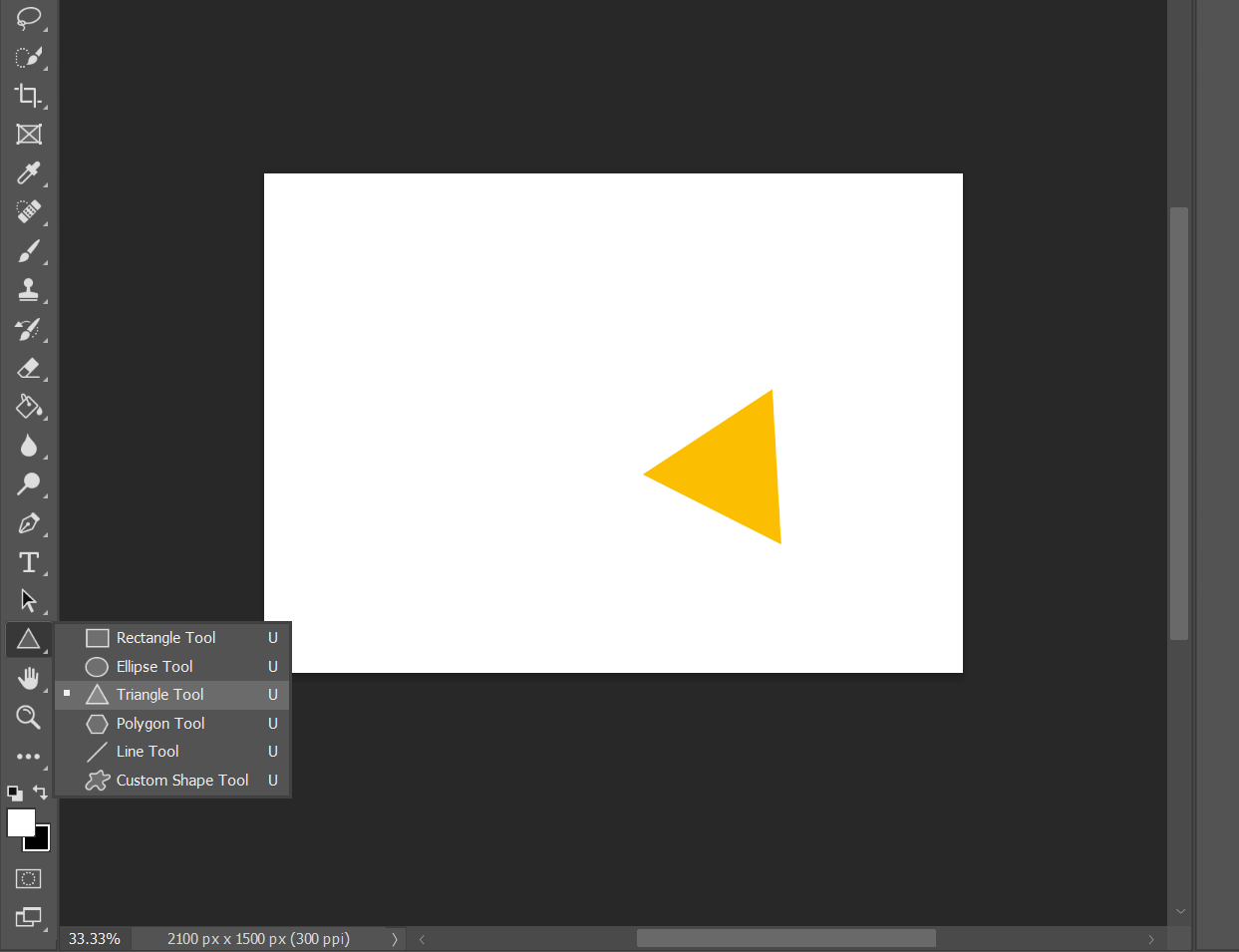
Task: Select the Lasso tool
Action: [29, 18]
